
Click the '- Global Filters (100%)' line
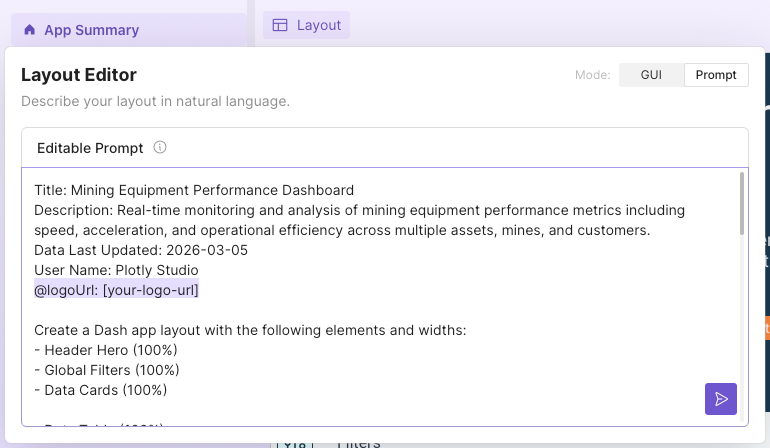(x=107, y=370)
